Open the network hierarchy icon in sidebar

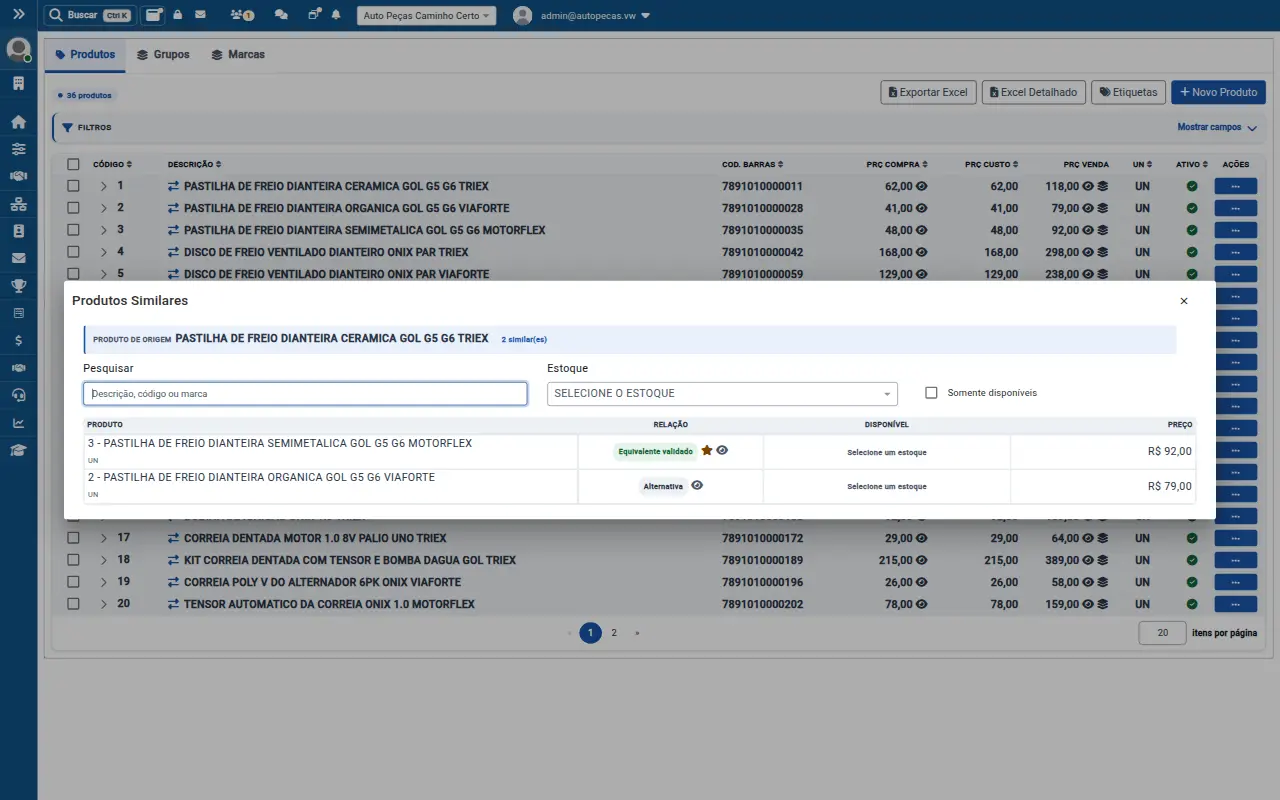(x=18, y=204)
